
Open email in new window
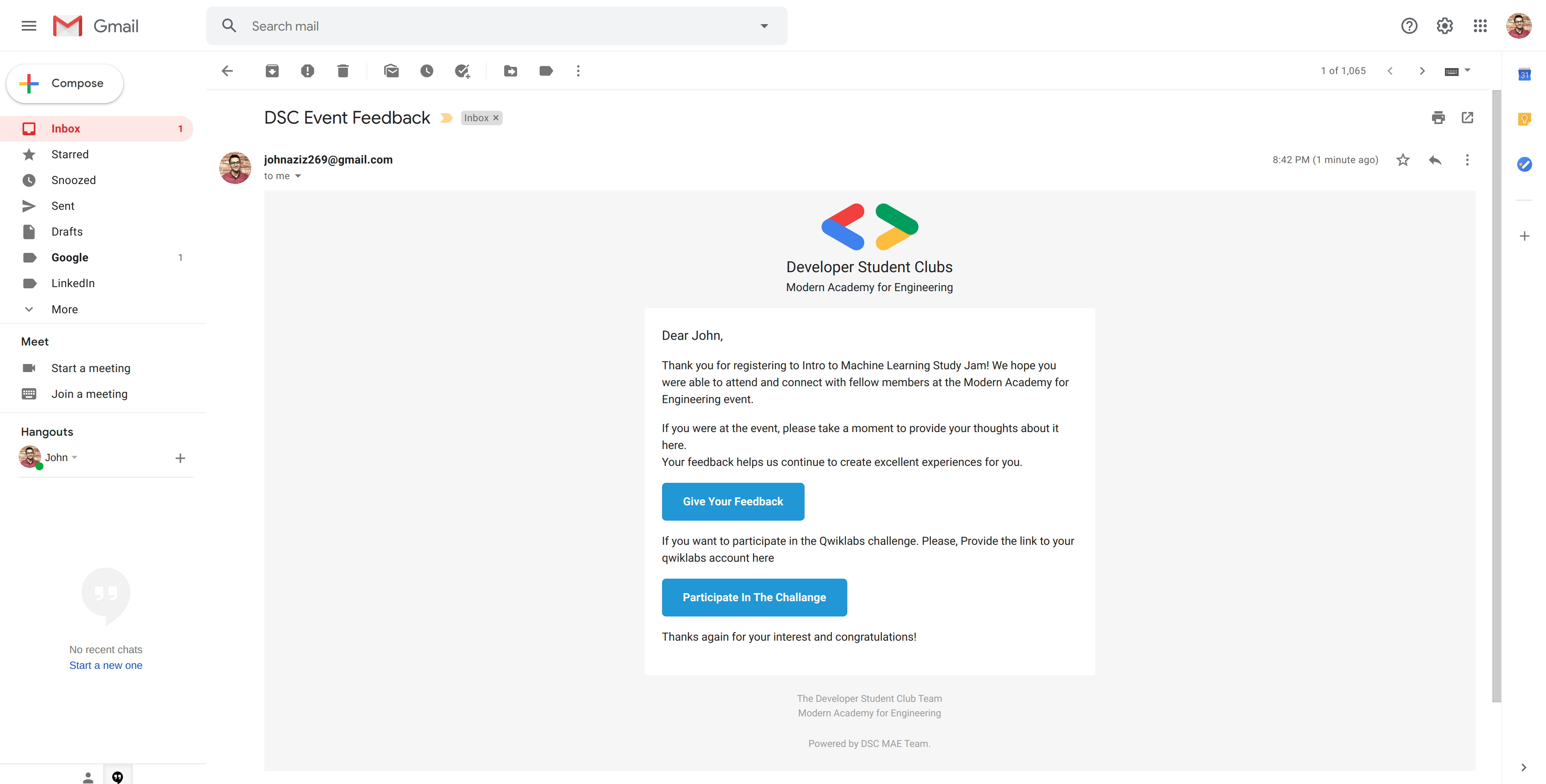tap(1467, 117)
